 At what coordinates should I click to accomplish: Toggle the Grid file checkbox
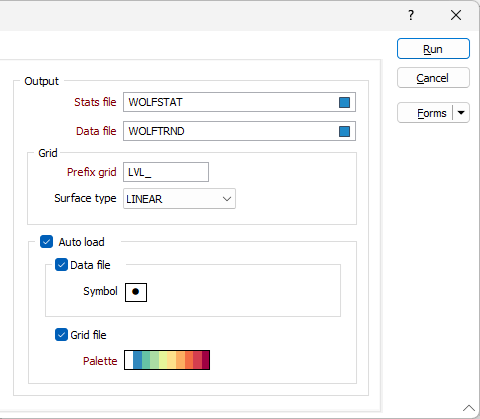(x=61, y=335)
